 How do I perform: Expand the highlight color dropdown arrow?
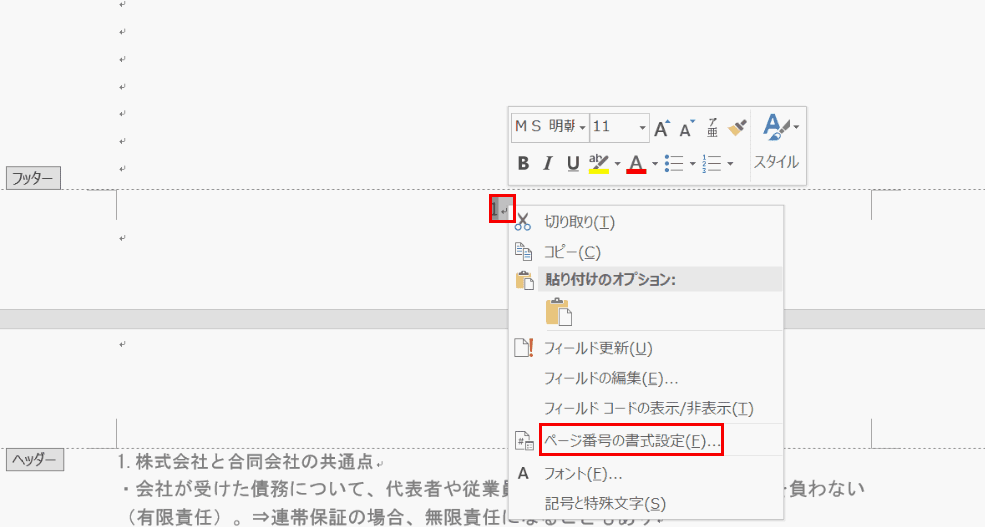click(617, 163)
